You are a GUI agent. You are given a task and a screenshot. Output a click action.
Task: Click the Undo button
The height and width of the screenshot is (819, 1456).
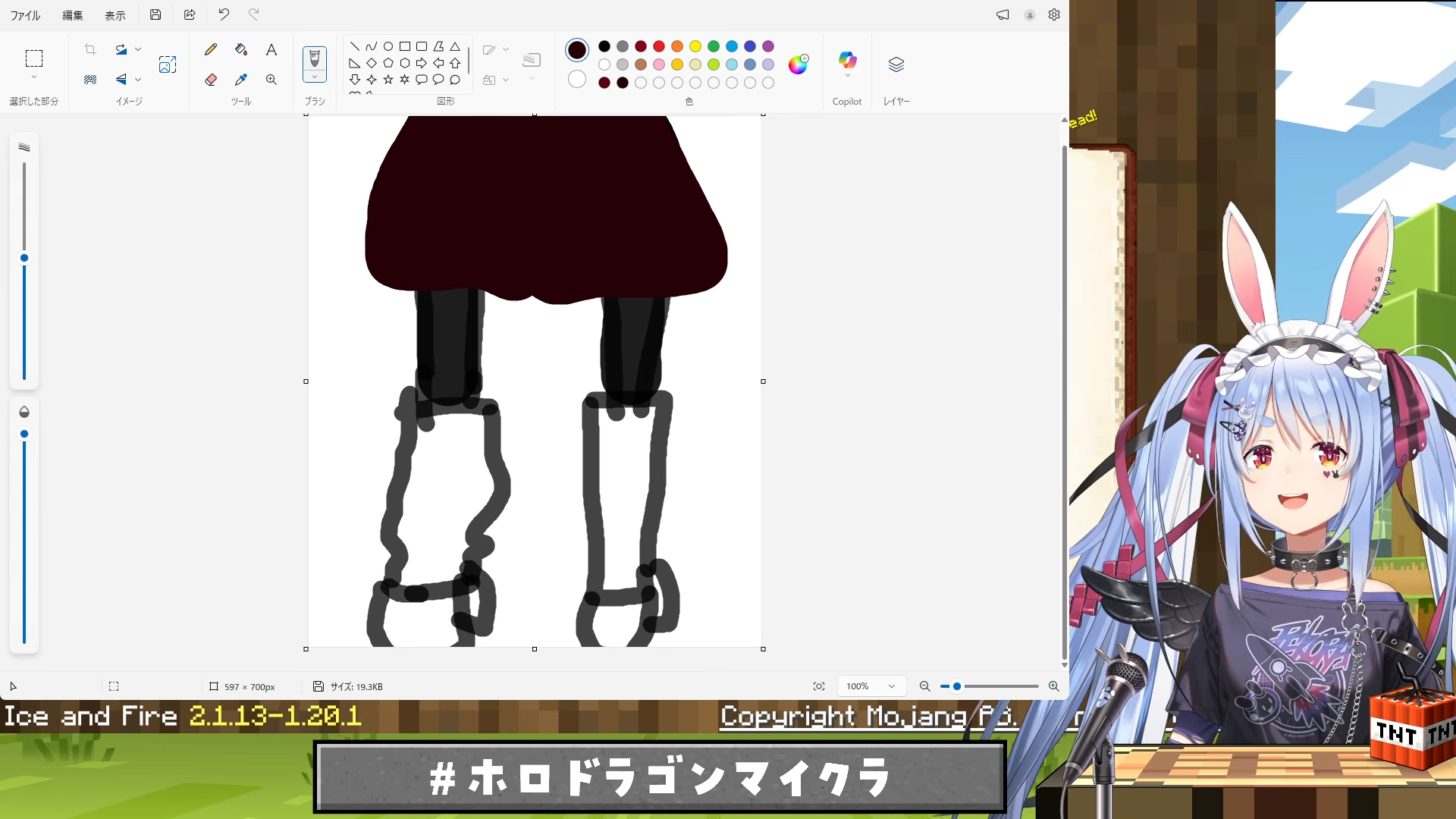pyautogui.click(x=224, y=14)
